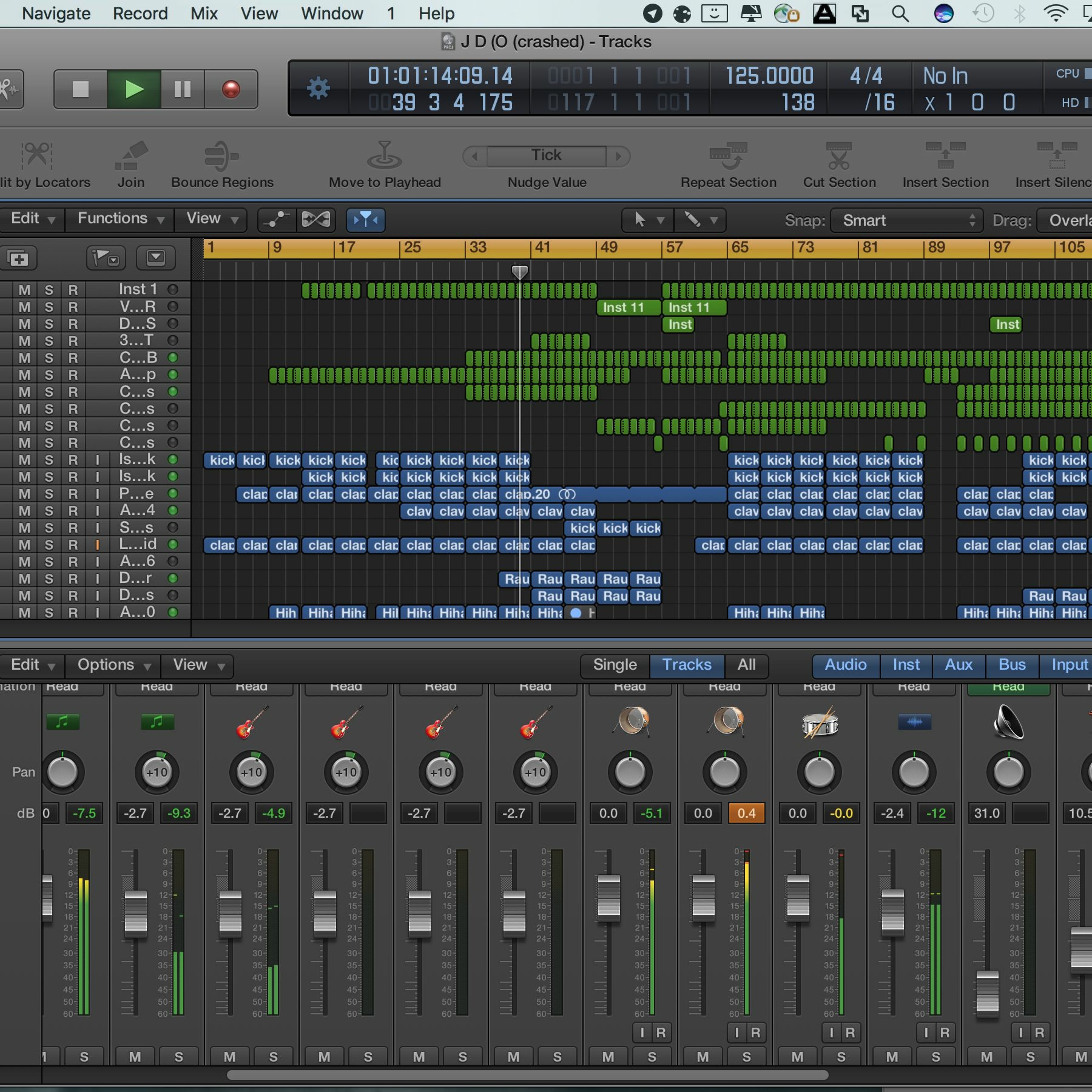
Task: Open the Mix menu
Action: coord(204,13)
